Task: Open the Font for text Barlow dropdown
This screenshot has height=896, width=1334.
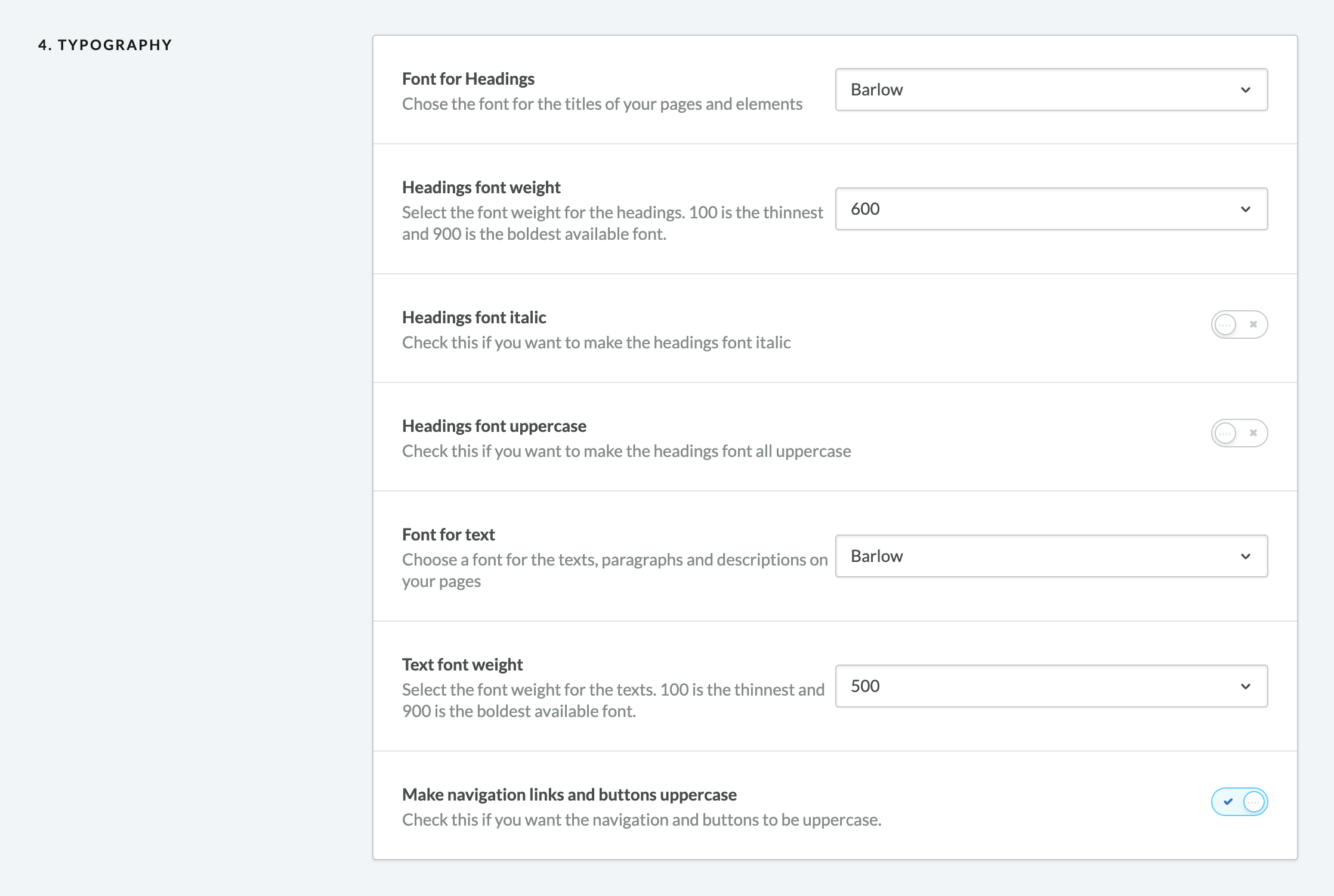Action: point(1051,556)
